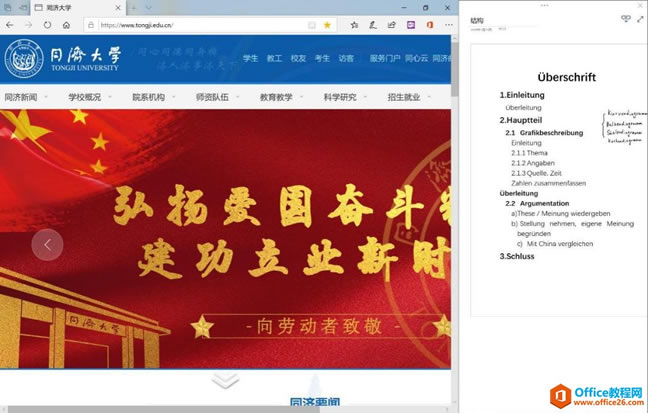The height and width of the screenshot is (413, 648).
Task: Open the 师资队伍 menu
Action: pyautogui.click(x=212, y=97)
